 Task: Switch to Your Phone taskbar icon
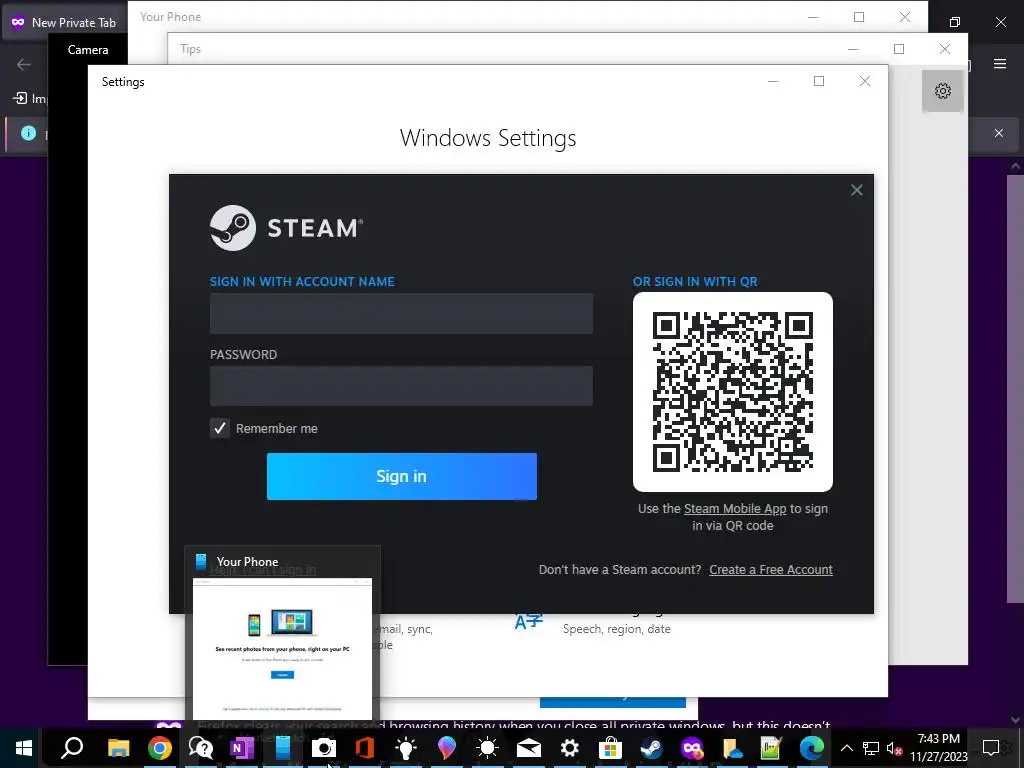(x=283, y=748)
